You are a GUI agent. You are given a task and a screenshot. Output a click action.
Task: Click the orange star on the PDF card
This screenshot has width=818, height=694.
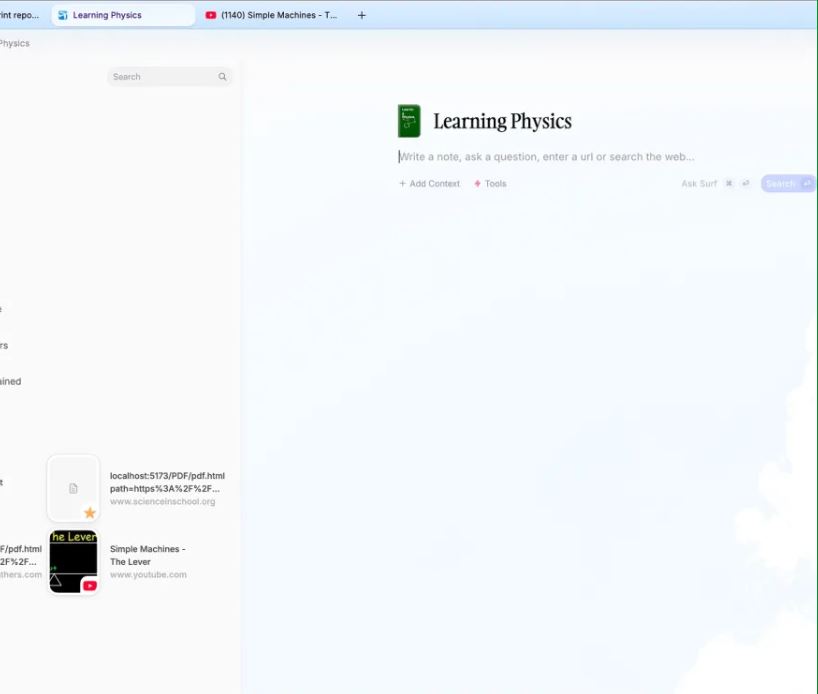tap(90, 512)
